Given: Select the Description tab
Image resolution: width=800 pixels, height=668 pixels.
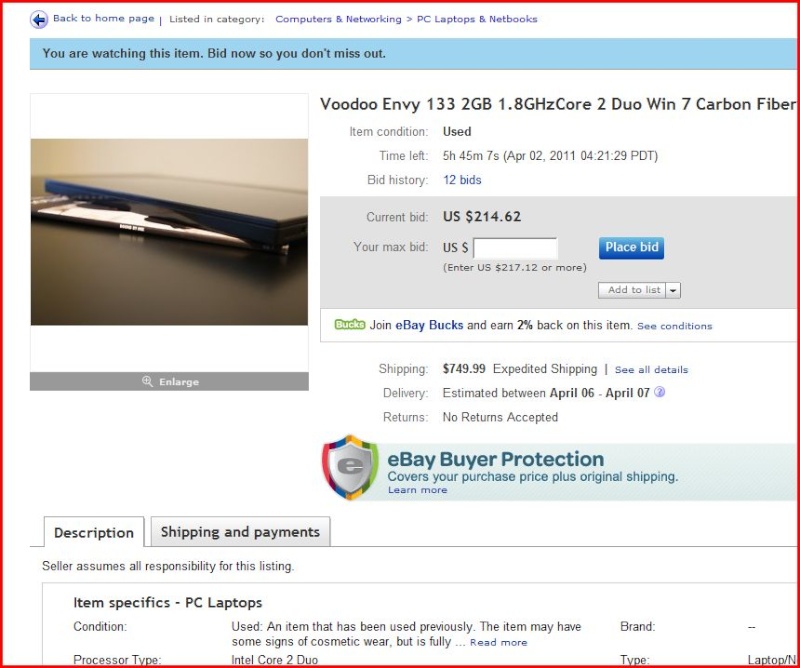Looking at the screenshot, I should [x=94, y=532].
